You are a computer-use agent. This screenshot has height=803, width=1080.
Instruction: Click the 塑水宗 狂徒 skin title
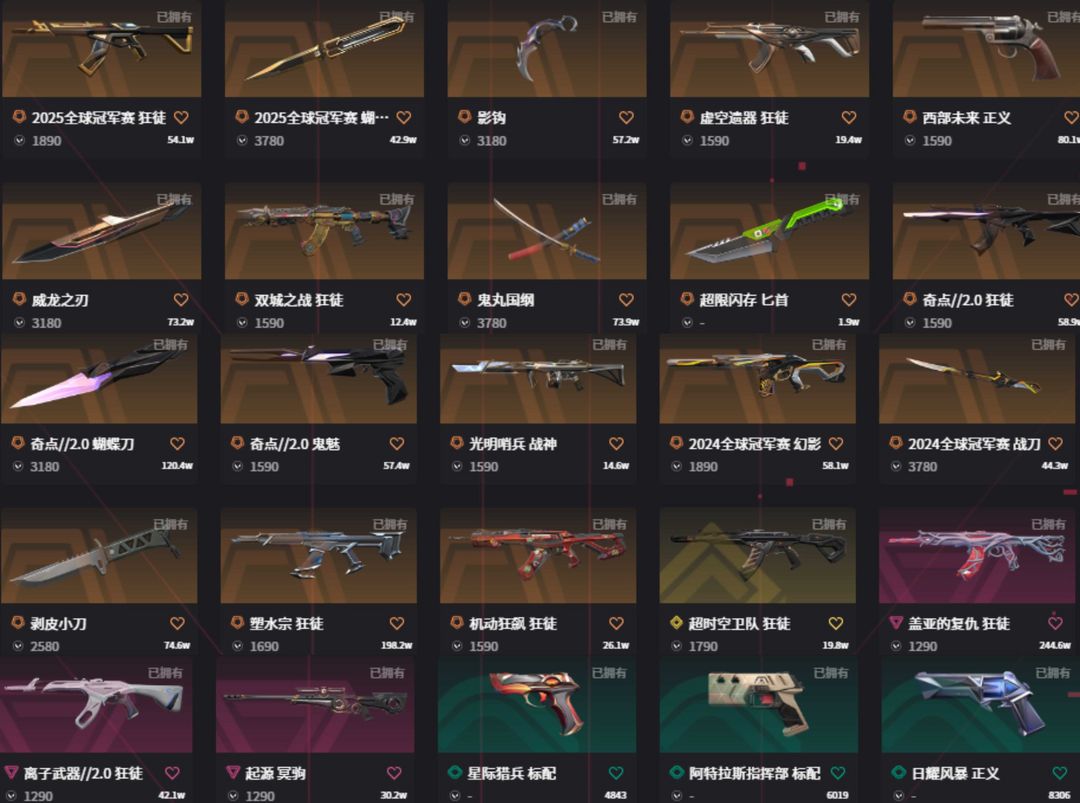click(286, 624)
